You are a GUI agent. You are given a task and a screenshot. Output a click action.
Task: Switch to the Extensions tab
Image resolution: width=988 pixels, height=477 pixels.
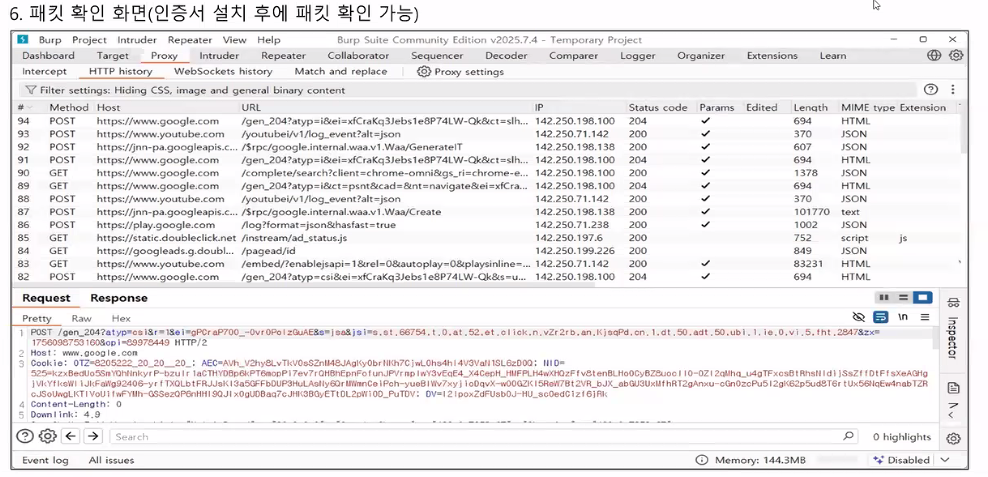[x=772, y=55]
